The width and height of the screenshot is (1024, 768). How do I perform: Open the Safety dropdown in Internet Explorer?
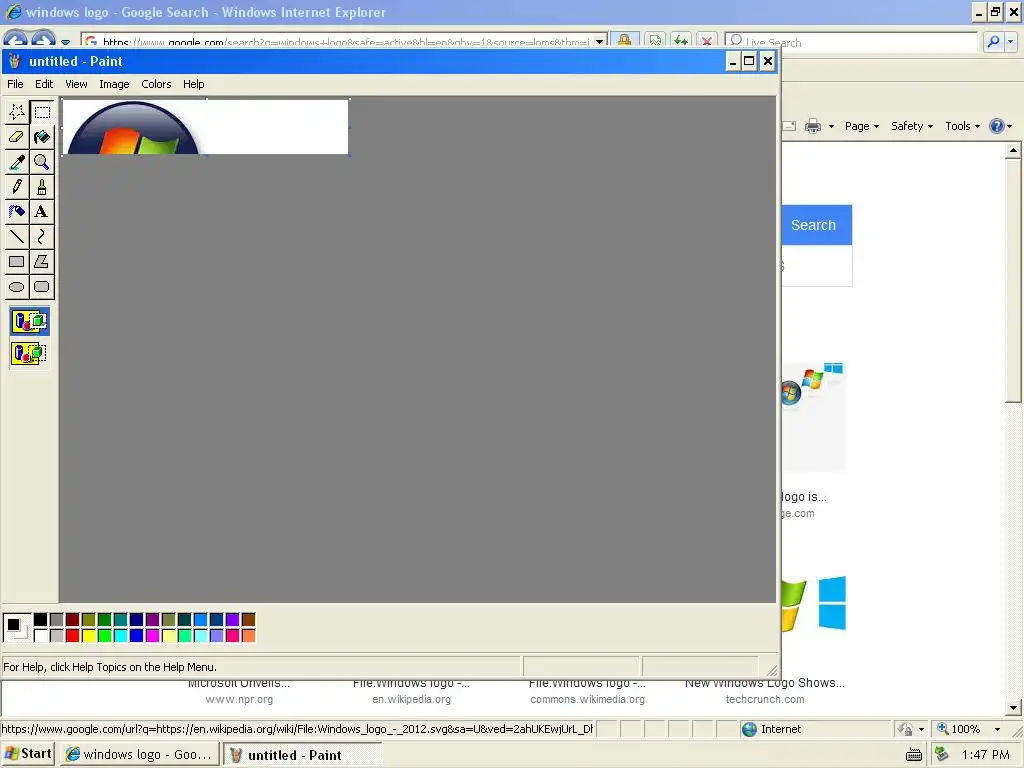click(912, 126)
